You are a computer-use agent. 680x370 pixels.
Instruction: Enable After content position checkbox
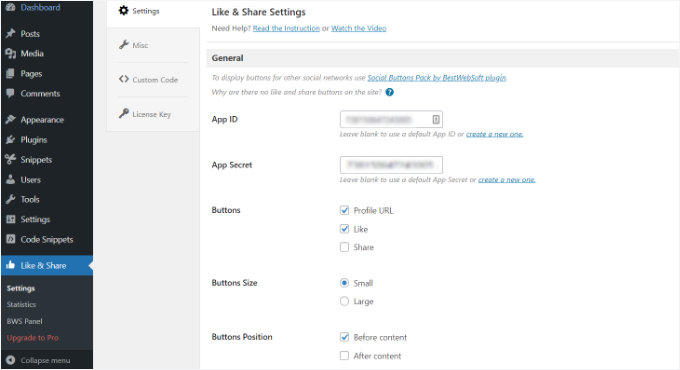point(344,356)
